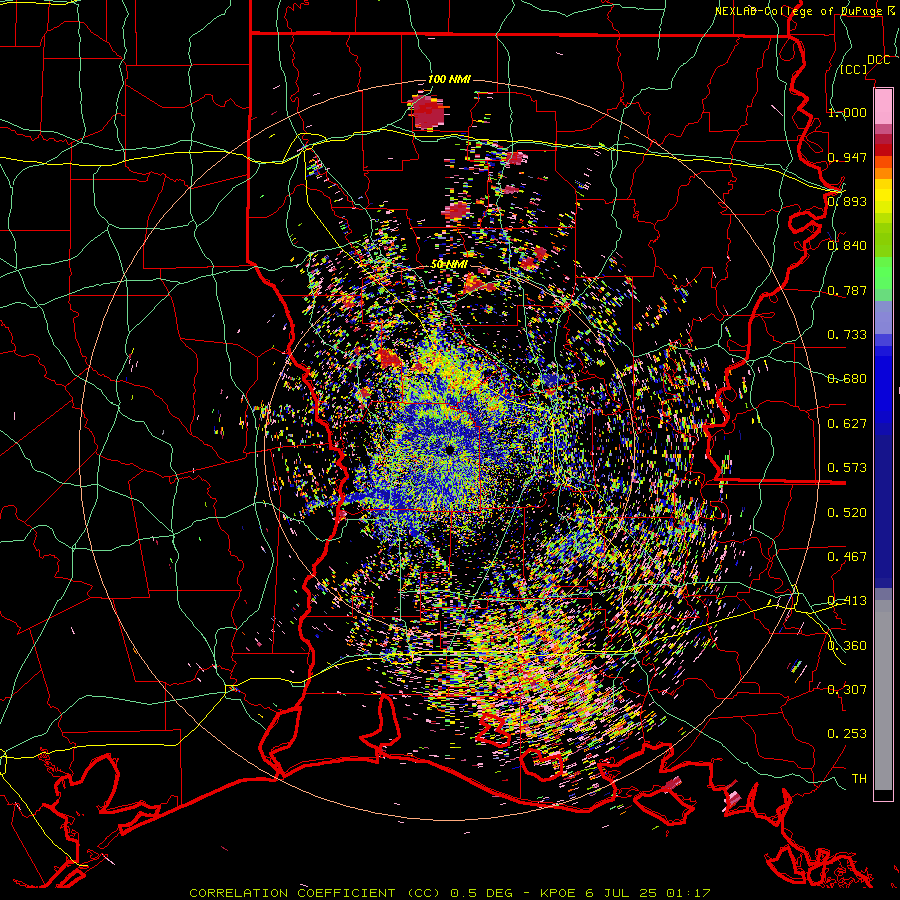Select the 0.680 scale value
Viewport: 900px width, 900px height.
pyautogui.click(x=847, y=378)
